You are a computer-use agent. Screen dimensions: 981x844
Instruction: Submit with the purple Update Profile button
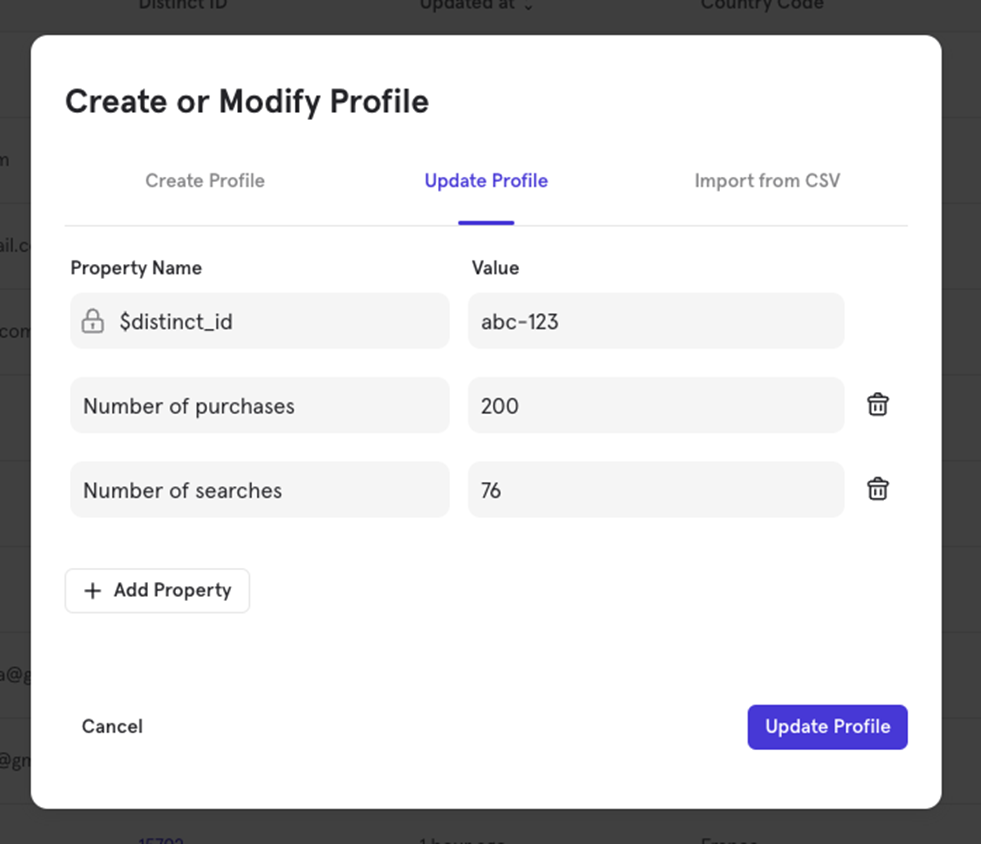pyautogui.click(x=827, y=727)
